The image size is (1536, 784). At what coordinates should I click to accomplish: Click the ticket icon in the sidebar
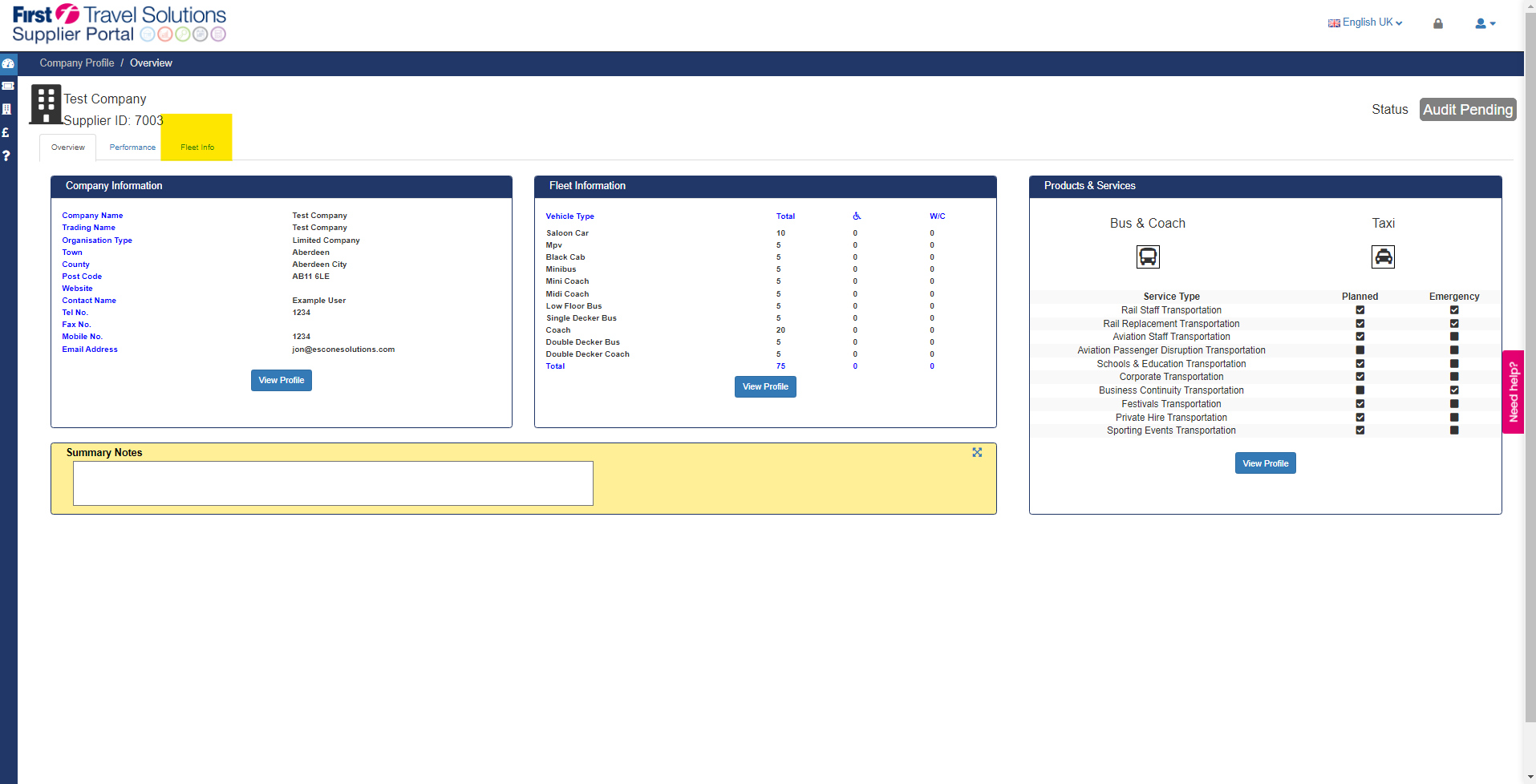(x=8, y=86)
